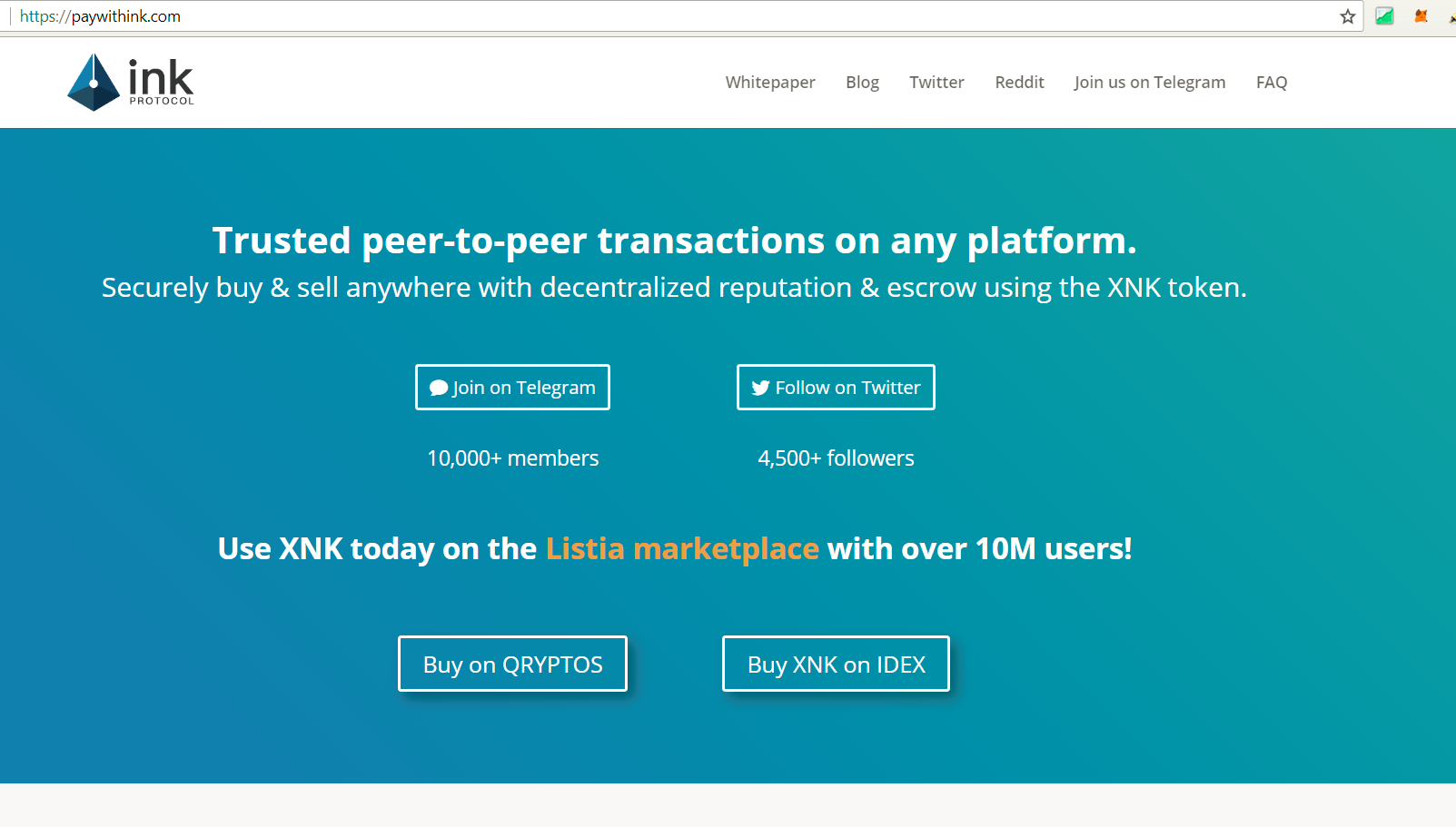Select Join us on Telegram in header
The height and width of the screenshot is (827, 1456).
[1149, 83]
